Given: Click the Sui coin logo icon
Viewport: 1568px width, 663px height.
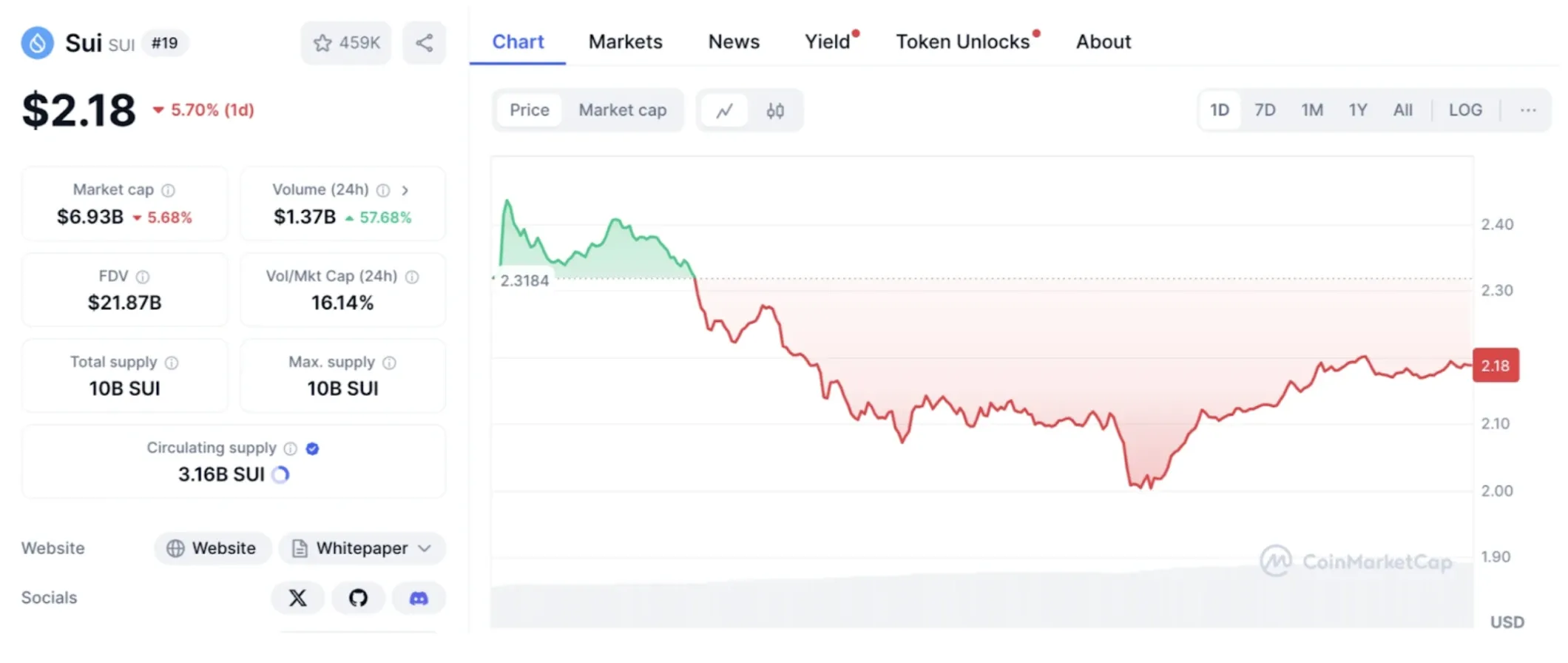Looking at the screenshot, I should click(x=37, y=43).
